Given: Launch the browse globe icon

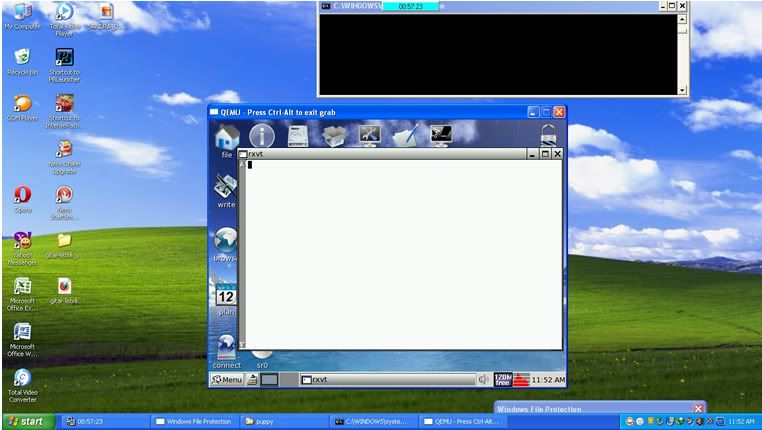Looking at the screenshot, I should pyautogui.click(x=225, y=241).
